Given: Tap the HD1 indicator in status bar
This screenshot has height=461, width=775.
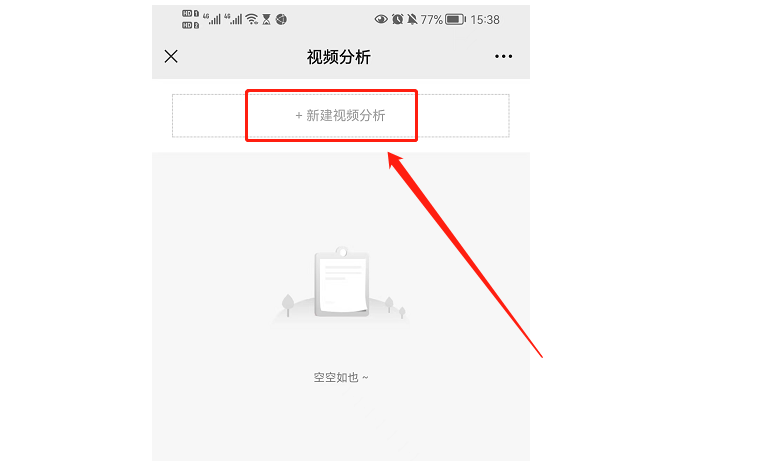Looking at the screenshot, I should pos(190,13).
